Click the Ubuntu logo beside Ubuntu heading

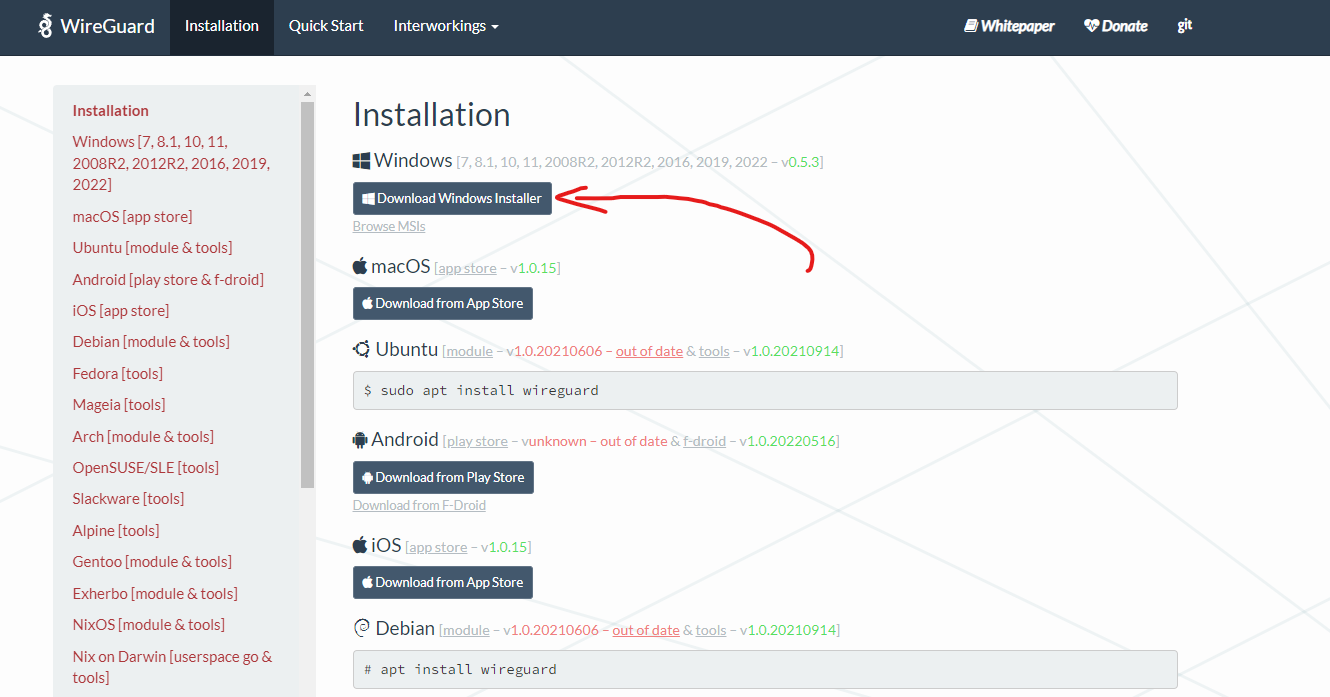pyautogui.click(x=362, y=349)
